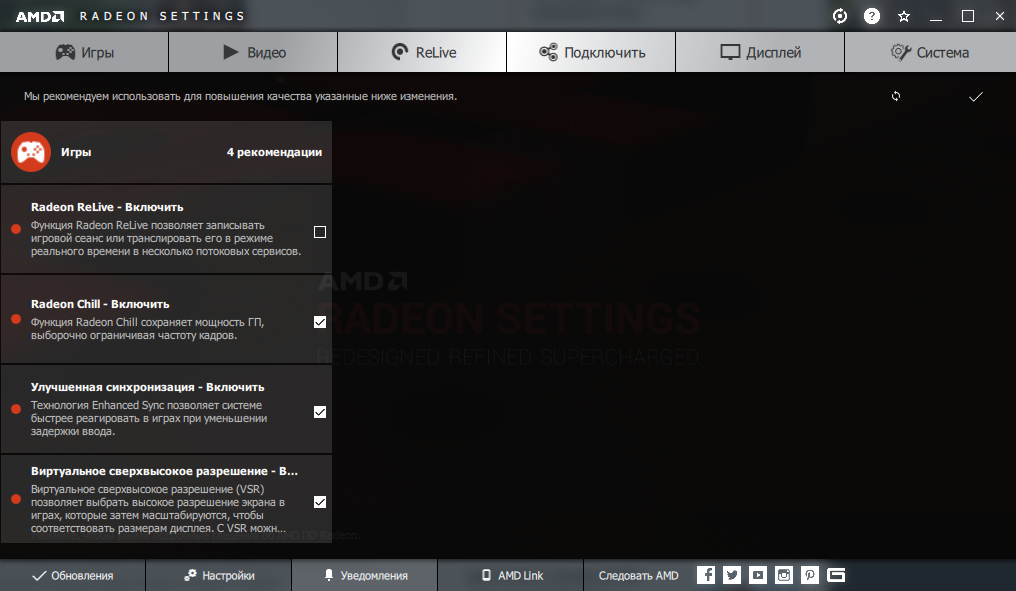Click the red gamepad Игры icon
Viewport: 1016px width, 591px height.
pyautogui.click(x=31, y=152)
